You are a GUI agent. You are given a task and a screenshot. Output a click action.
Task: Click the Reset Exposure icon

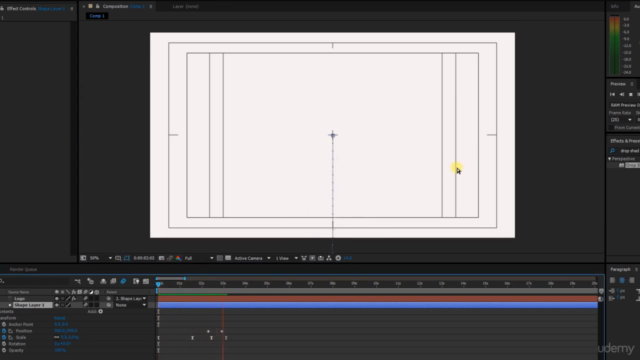(x=338, y=258)
